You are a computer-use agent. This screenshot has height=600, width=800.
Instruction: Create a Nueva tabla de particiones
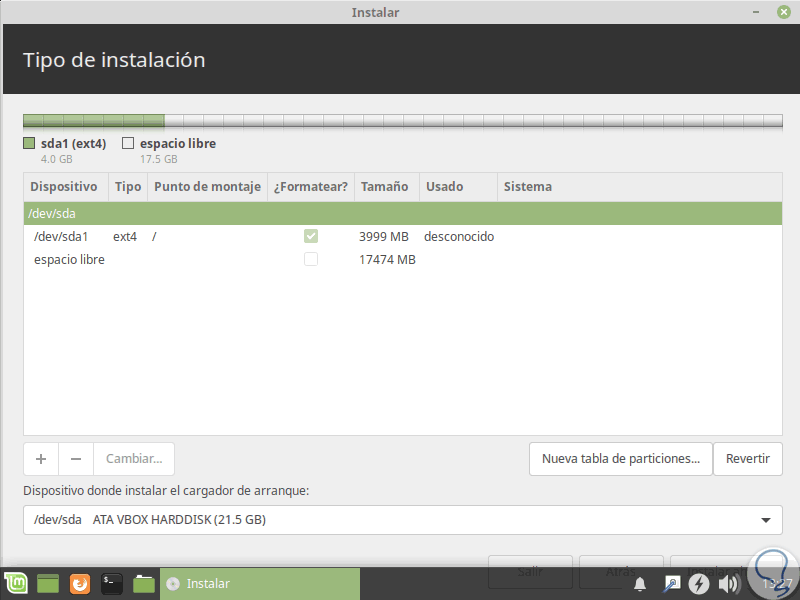point(620,459)
